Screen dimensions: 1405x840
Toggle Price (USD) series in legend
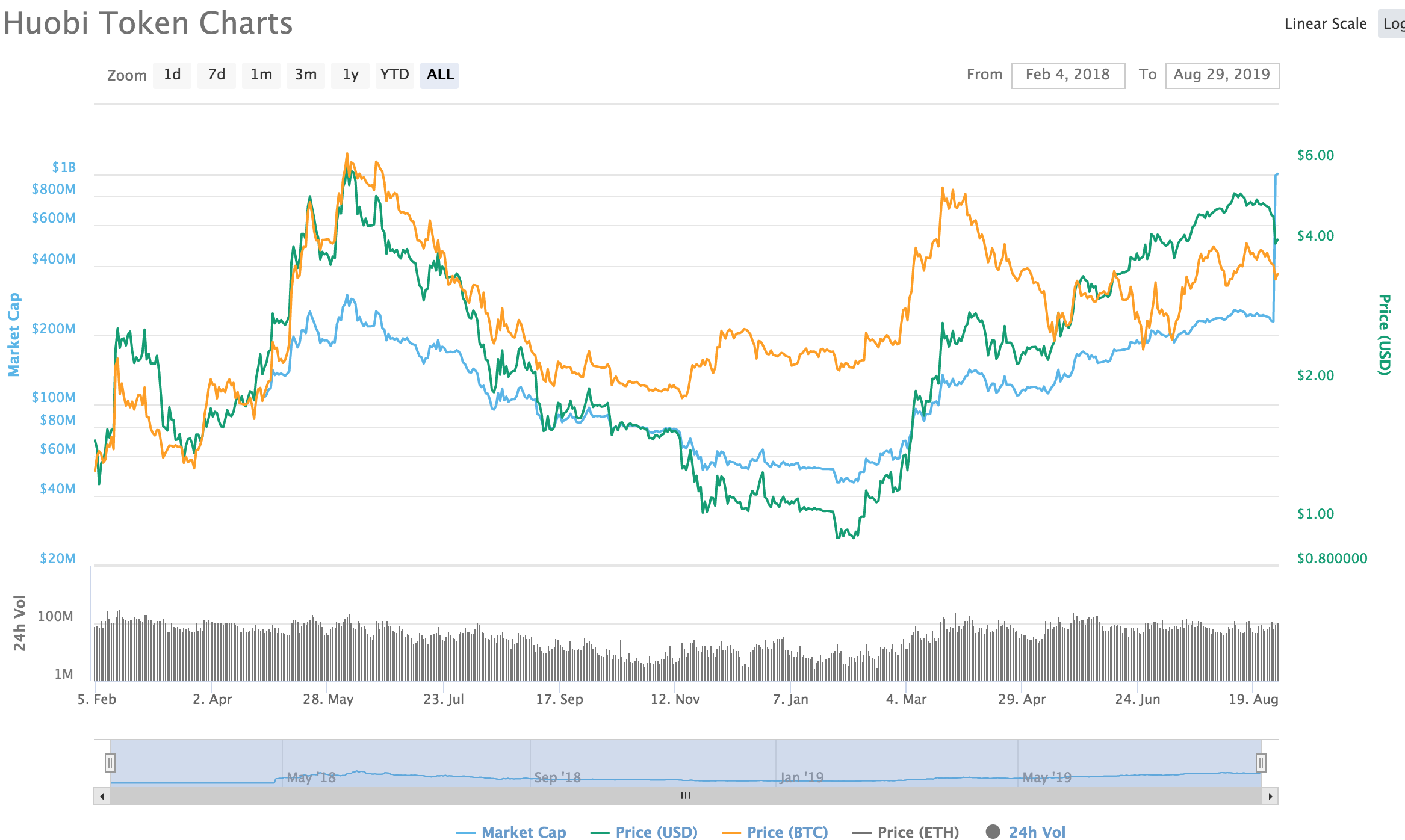pos(644,832)
